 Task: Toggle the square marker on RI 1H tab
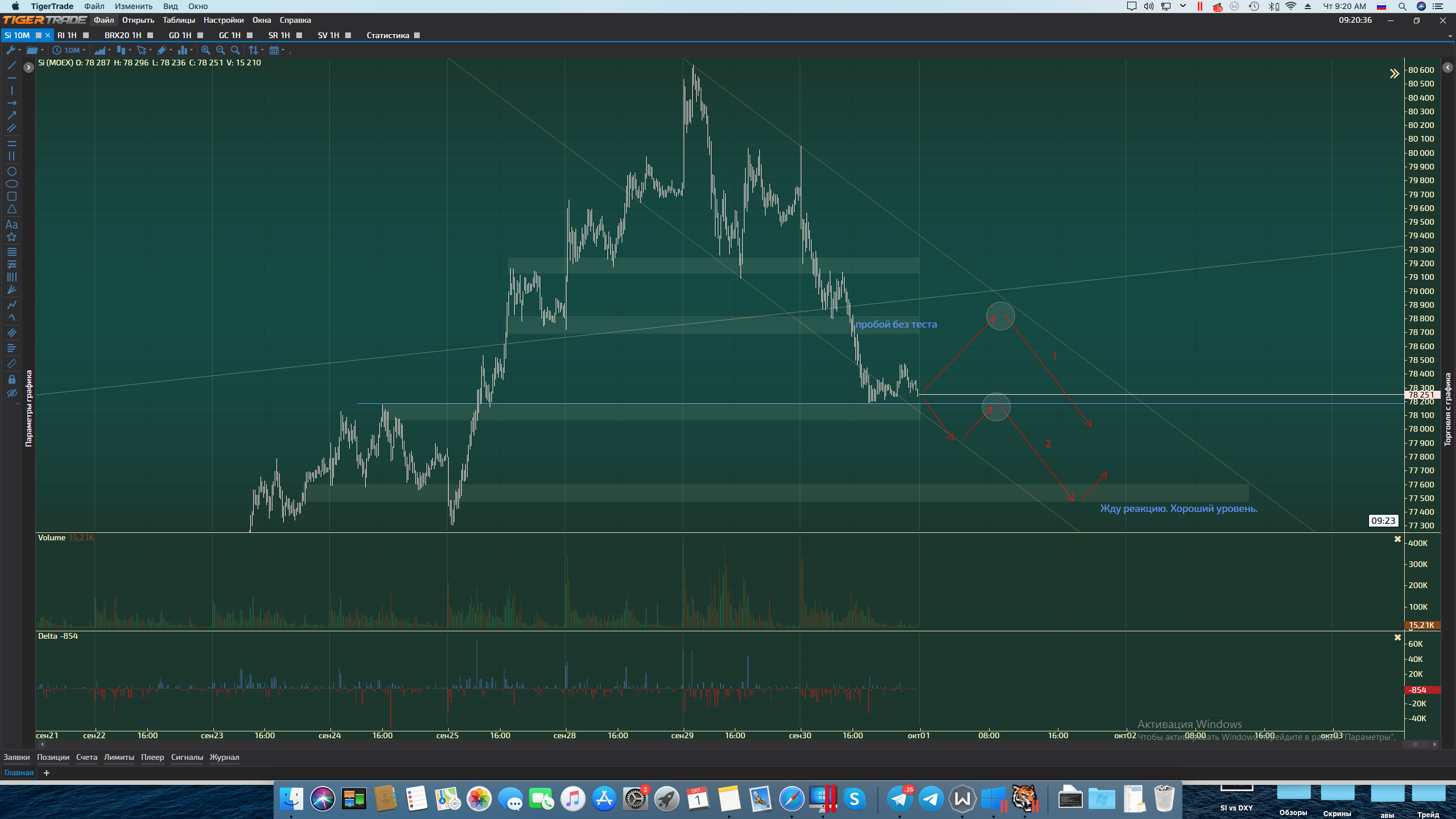pos(86,35)
